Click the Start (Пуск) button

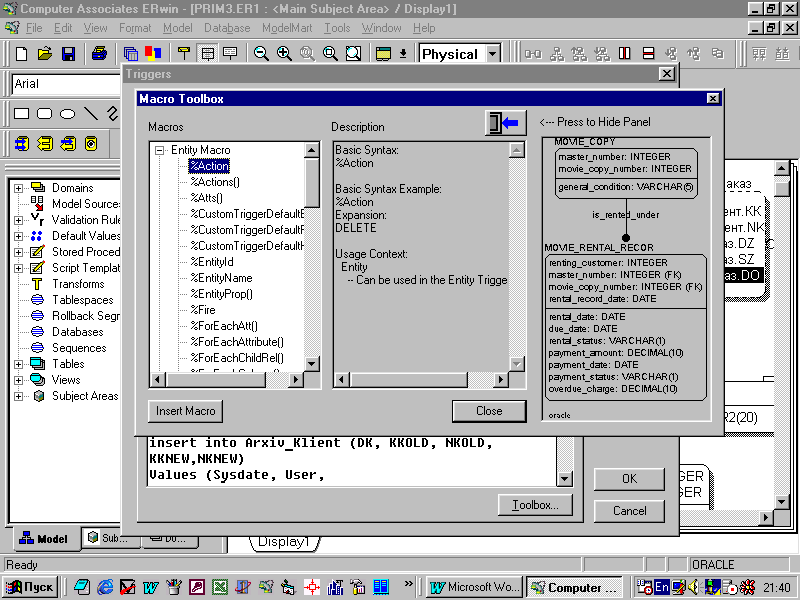click(30, 587)
